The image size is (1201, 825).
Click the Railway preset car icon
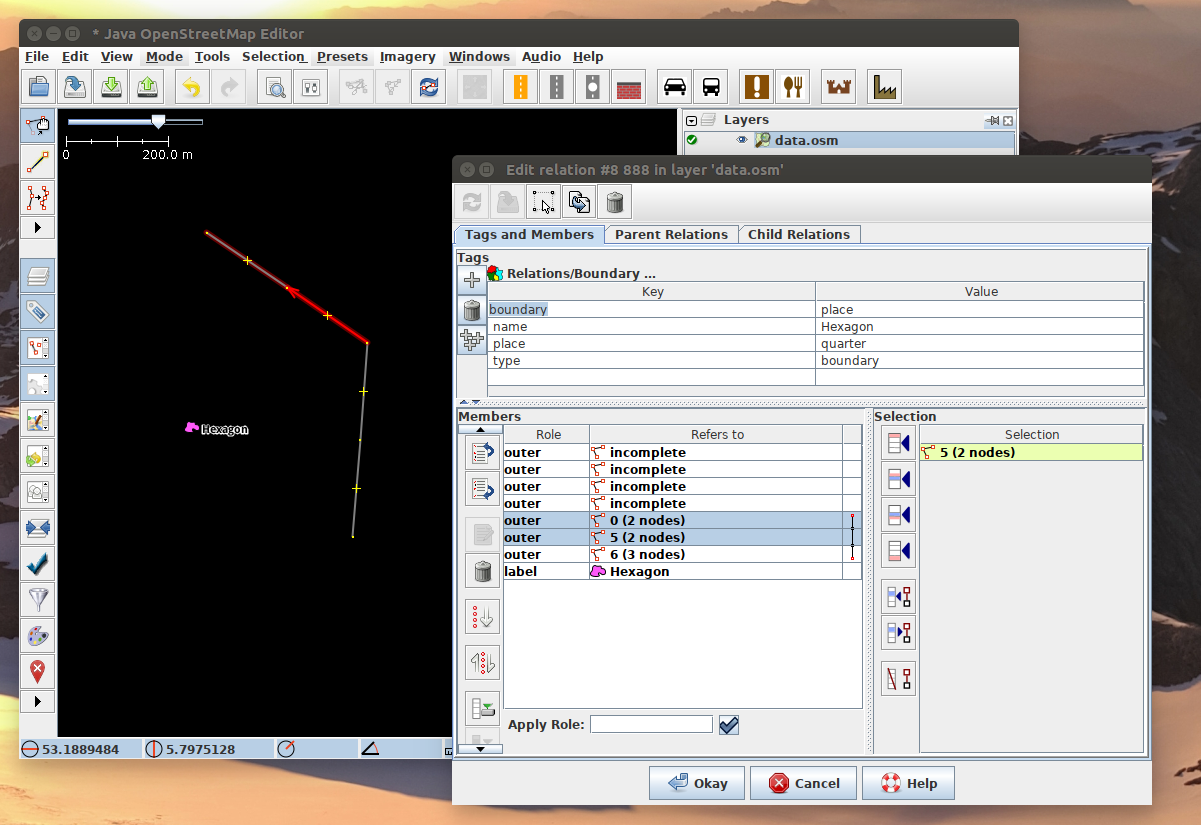pyautogui.click(x=675, y=88)
